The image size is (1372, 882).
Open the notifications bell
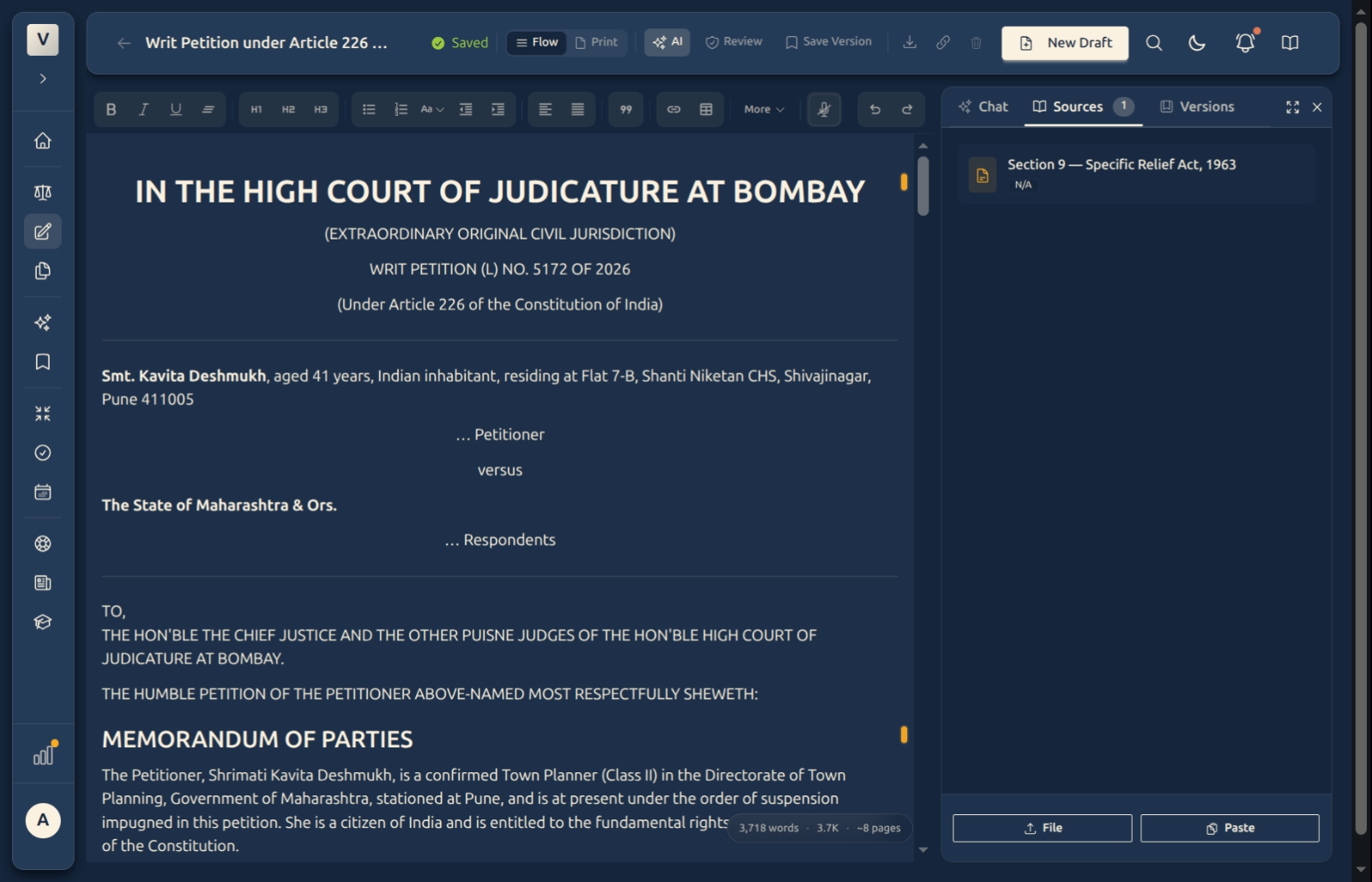click(x=1245, y=42)
